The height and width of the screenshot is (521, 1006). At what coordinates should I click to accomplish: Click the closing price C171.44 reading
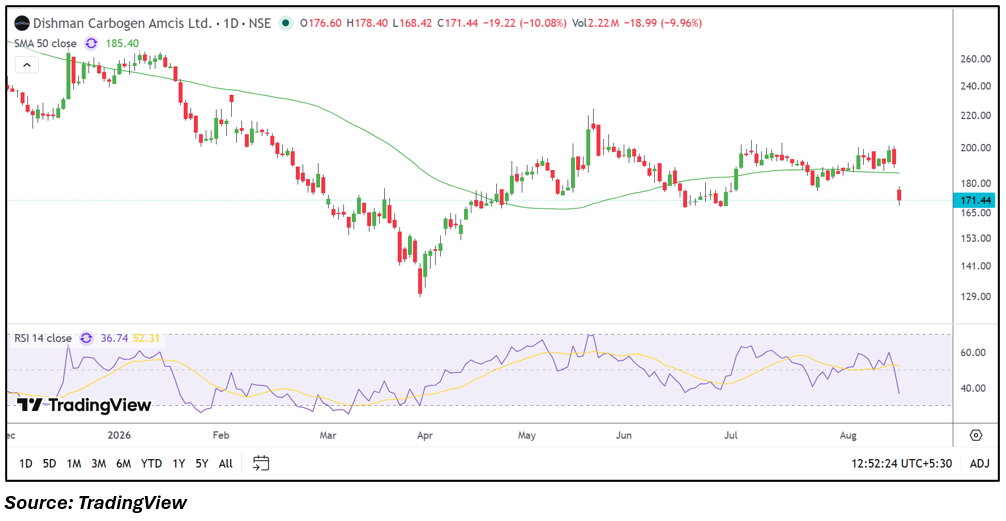click(458, 23)
